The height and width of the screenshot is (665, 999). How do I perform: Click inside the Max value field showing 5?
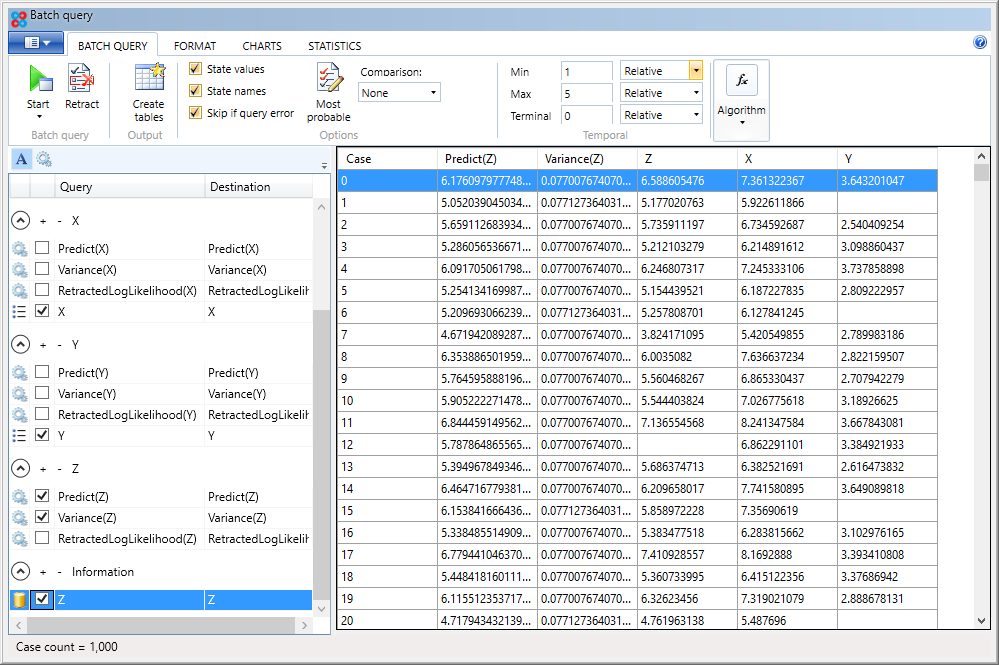coord(586,93)
